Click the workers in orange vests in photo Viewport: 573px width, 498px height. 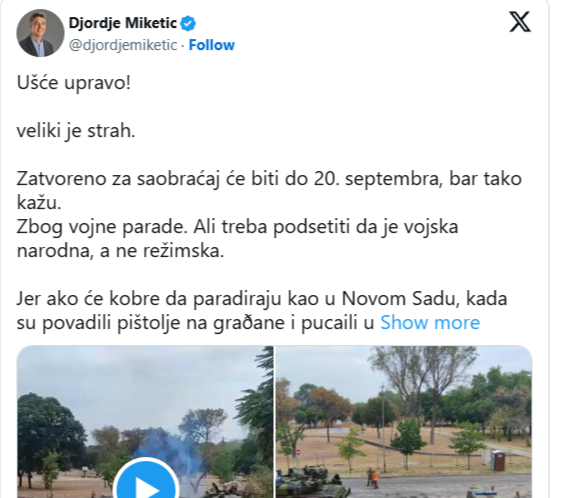(x=373, y=478)
